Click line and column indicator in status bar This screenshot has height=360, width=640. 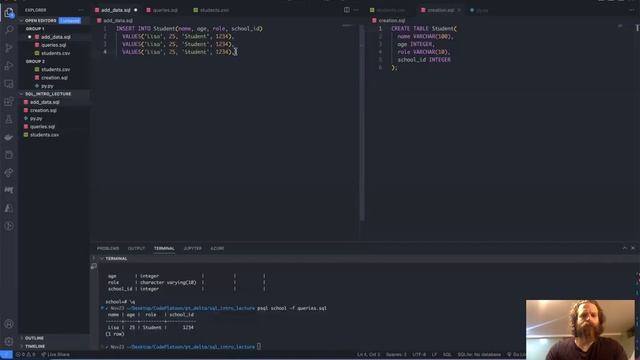coord(369,355)
